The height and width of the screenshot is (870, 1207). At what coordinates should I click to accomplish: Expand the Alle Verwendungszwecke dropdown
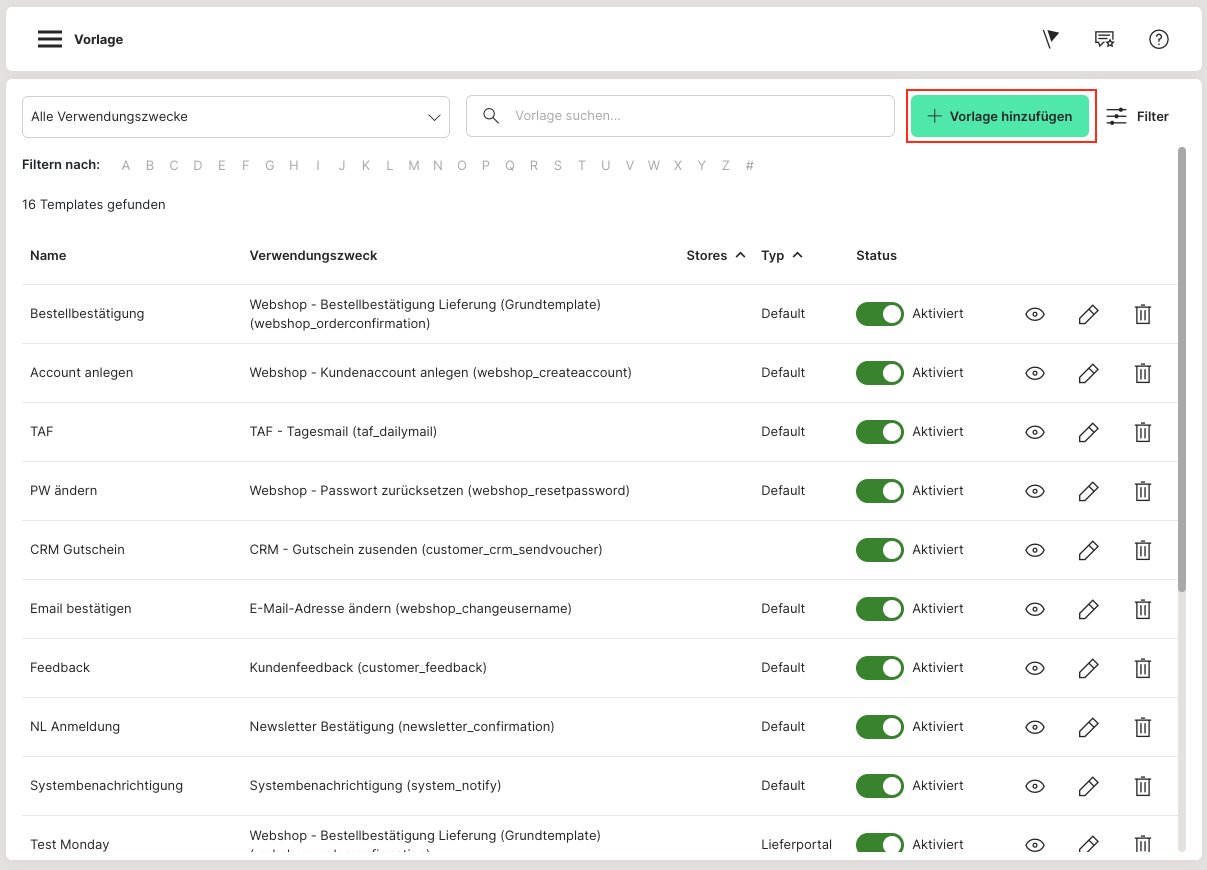(x=236, y=117)
